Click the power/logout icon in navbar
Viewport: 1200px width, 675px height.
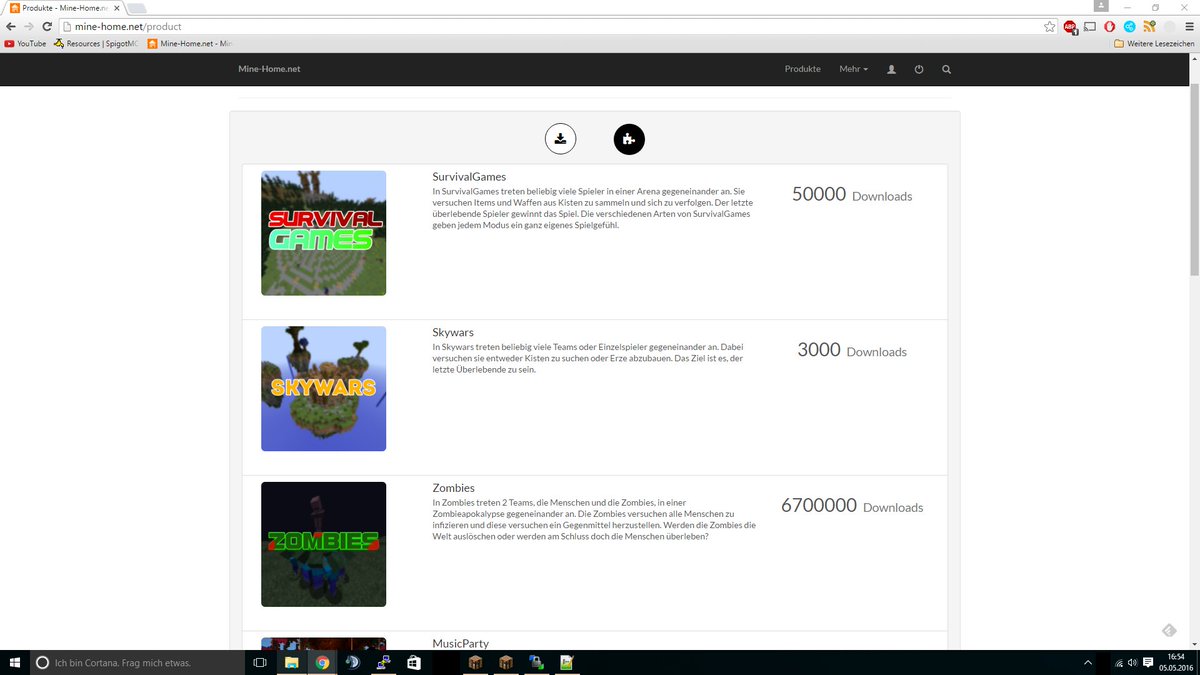[919, 69]
